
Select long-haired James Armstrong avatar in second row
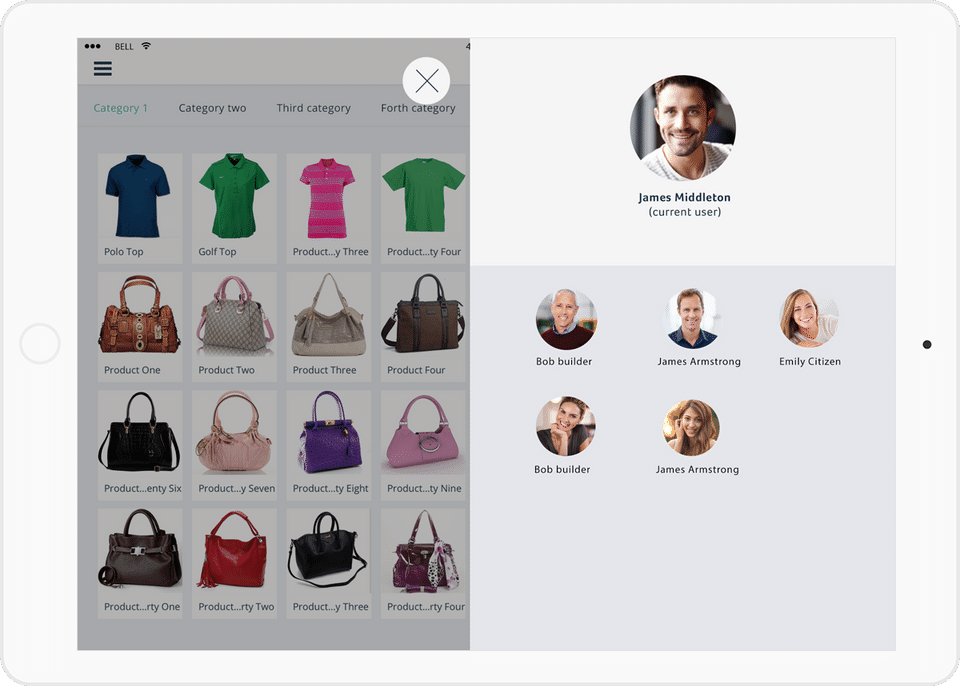pos(691,428)
